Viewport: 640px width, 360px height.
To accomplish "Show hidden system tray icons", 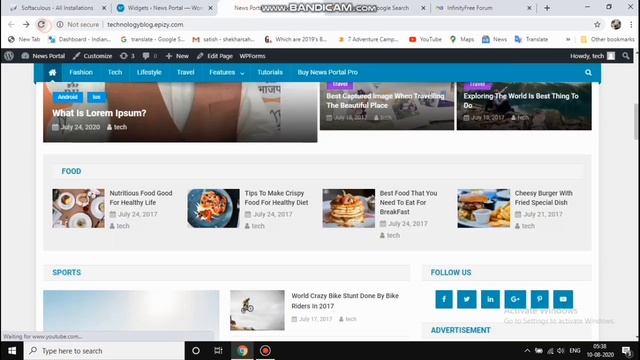I will coord(527,351).
